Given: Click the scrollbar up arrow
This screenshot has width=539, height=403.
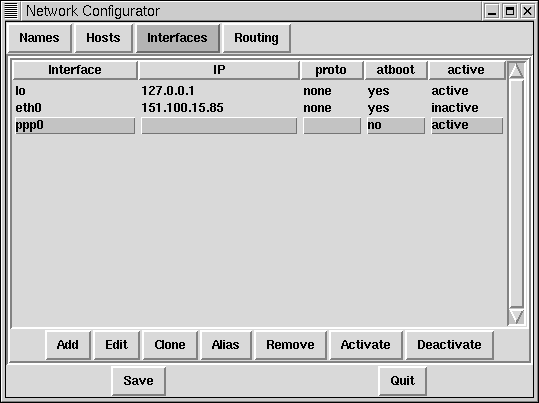Looking at the screenshot, I should 516,71.
